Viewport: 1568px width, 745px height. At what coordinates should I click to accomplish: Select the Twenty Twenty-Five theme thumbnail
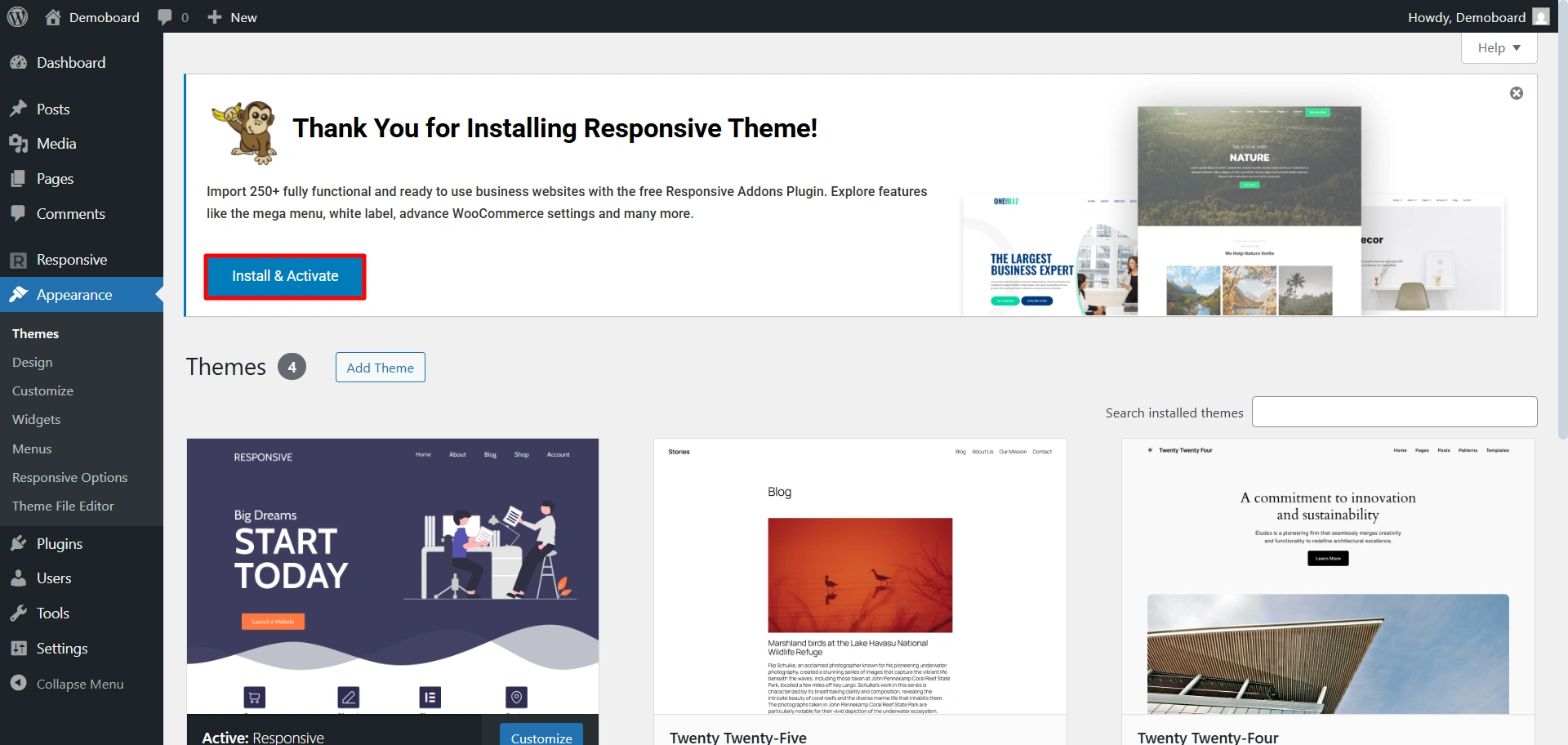click(x=860, y=576)
